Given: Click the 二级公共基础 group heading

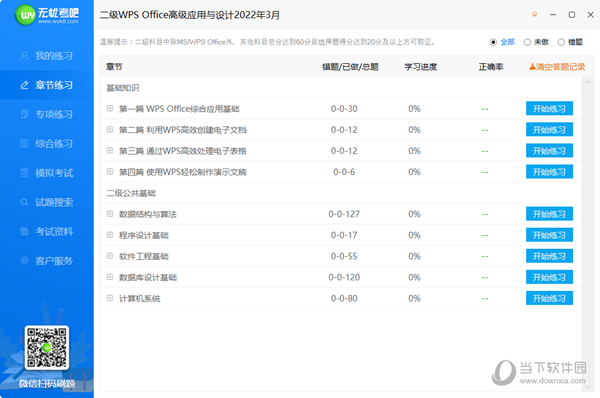Looking at the screenshot, I should click(131, 193).
